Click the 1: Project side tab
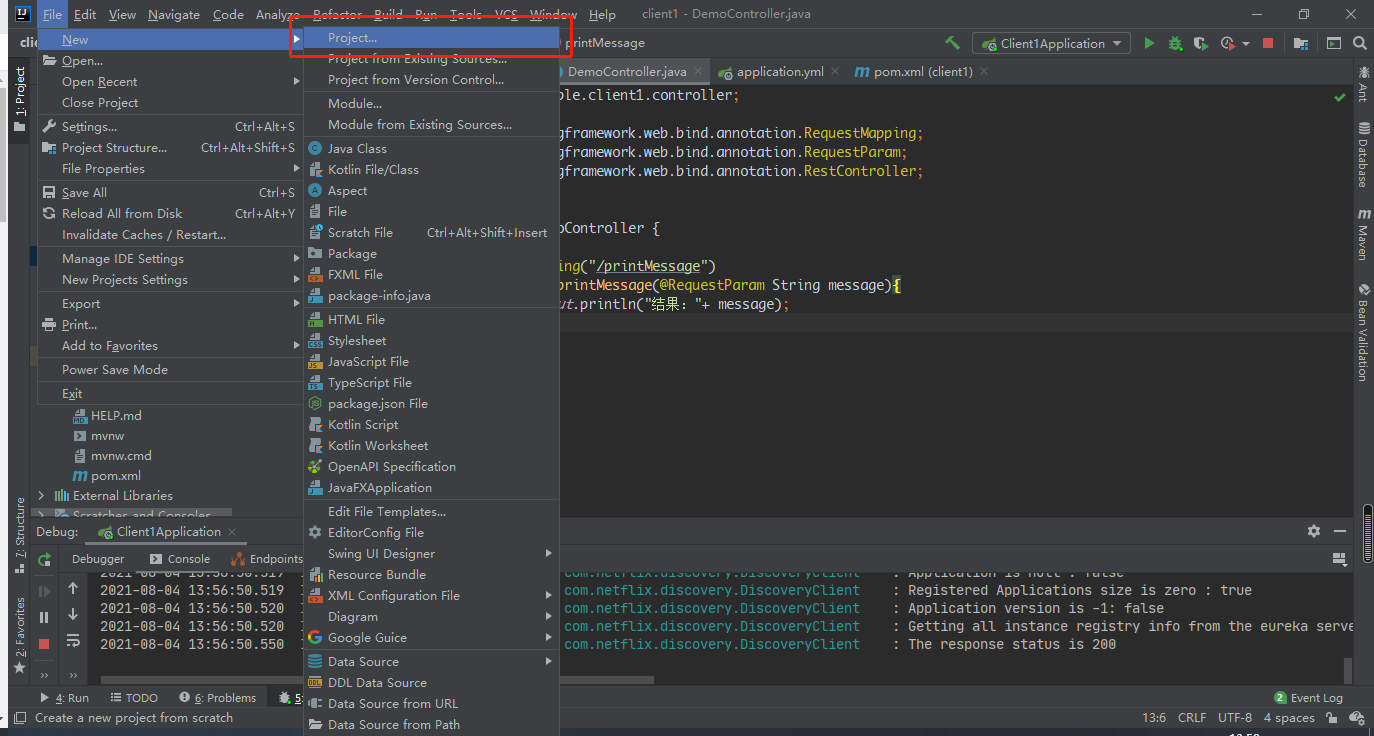Screen dimensions: 1374x736 (x=19, y=100)
